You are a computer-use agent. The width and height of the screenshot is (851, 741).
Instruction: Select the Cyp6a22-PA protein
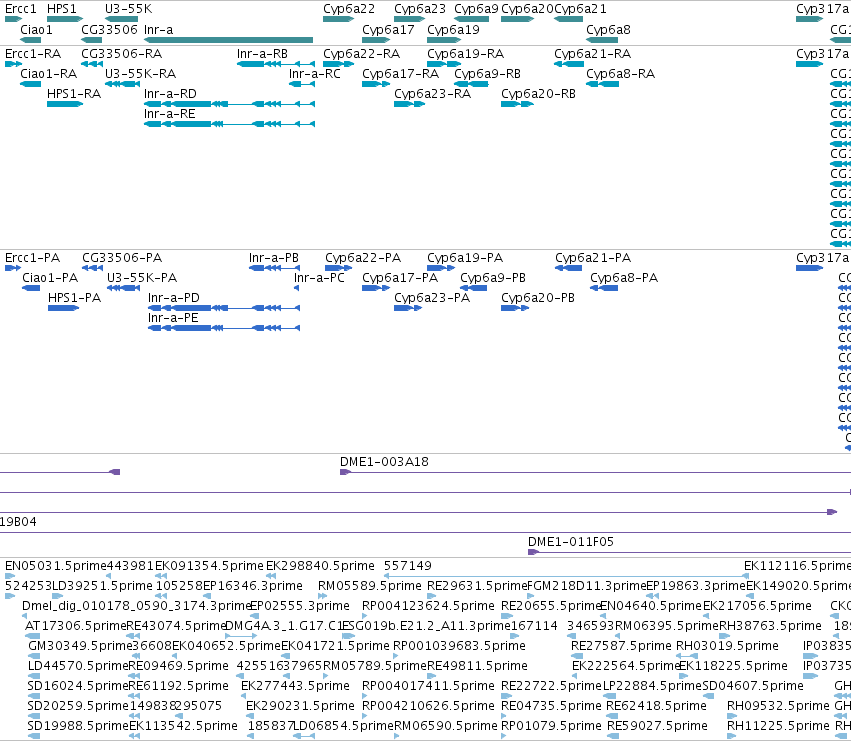pos(339,268)
